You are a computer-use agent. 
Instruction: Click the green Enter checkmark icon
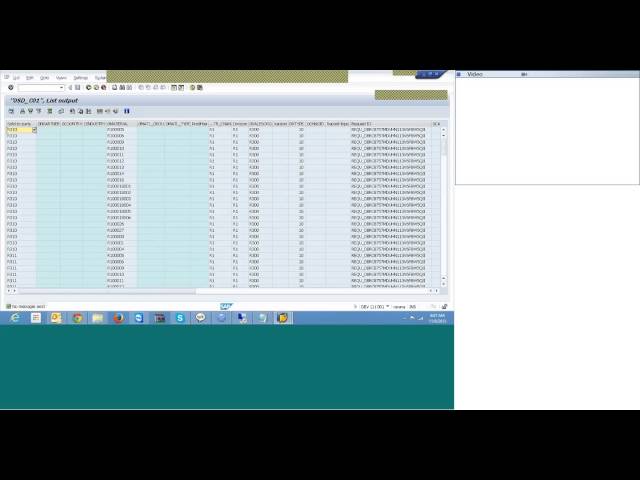(11, 87)
